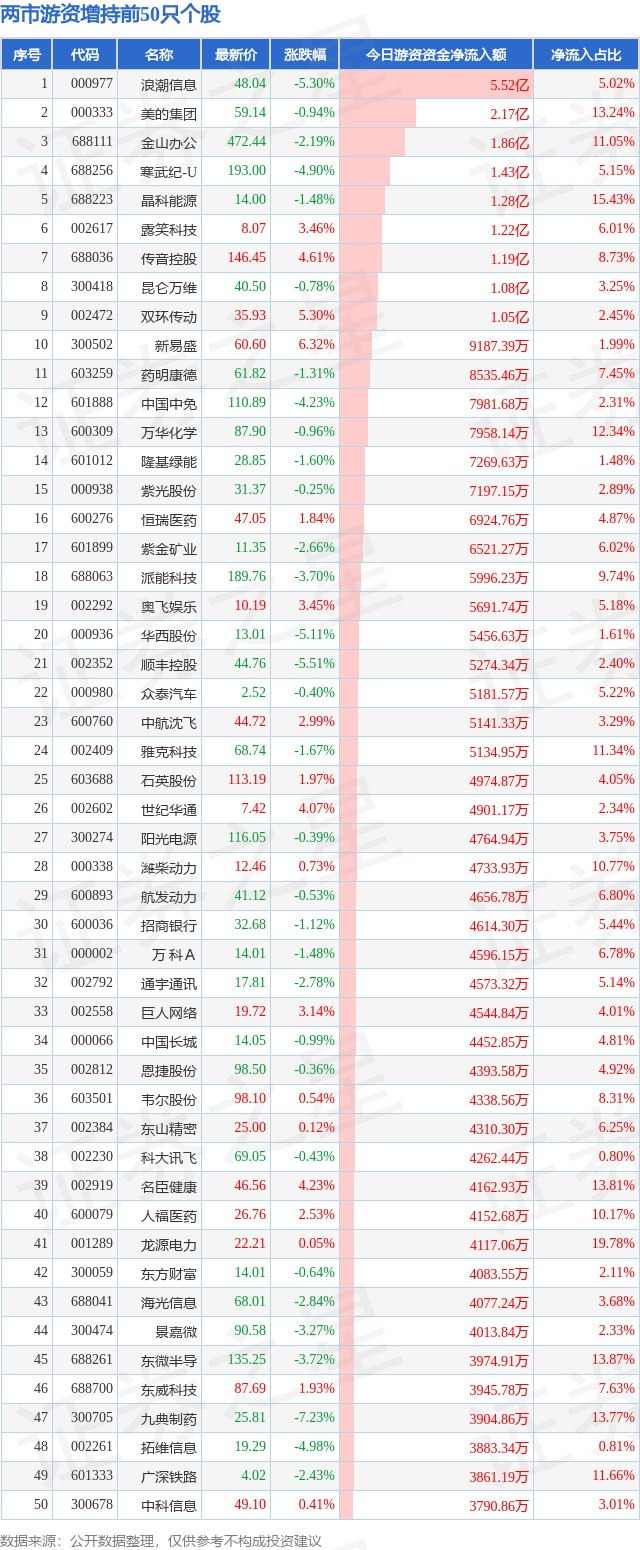
Task: Select stock name 科大讯飞
Action: tap(170, 1158)
